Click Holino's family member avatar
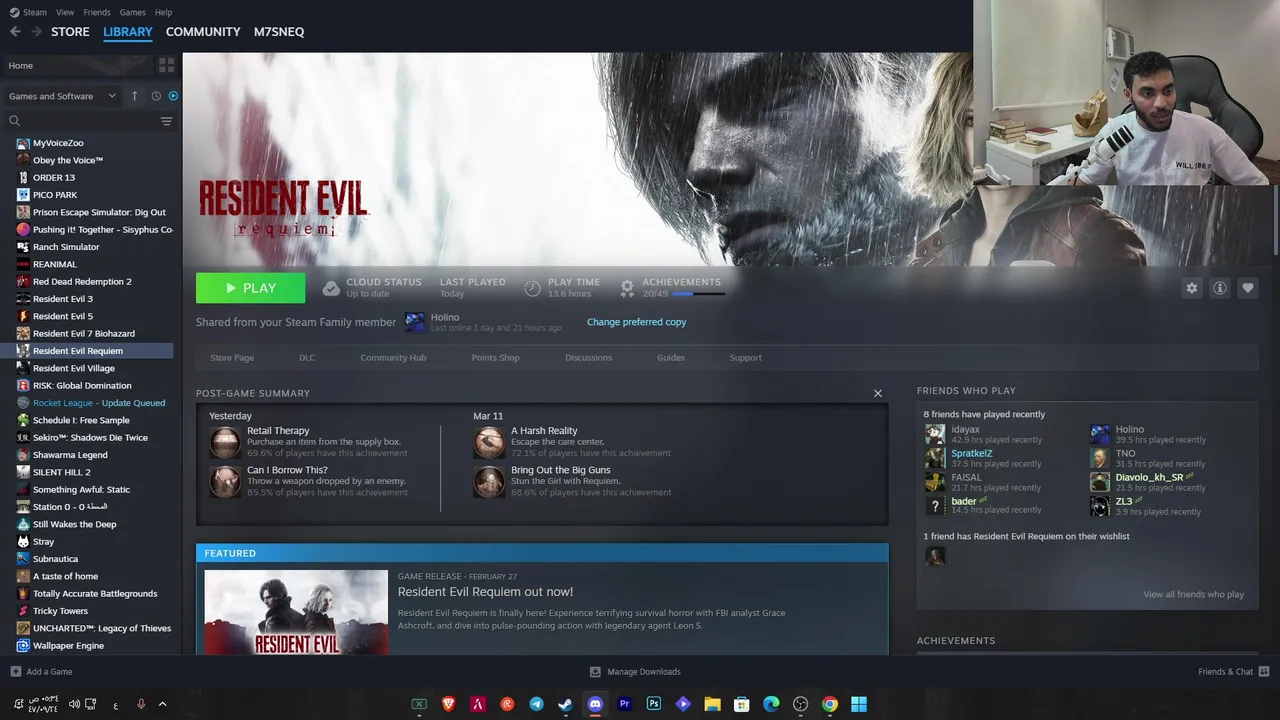Viewport: 1280px width, 720px height. tap(414, 322)
